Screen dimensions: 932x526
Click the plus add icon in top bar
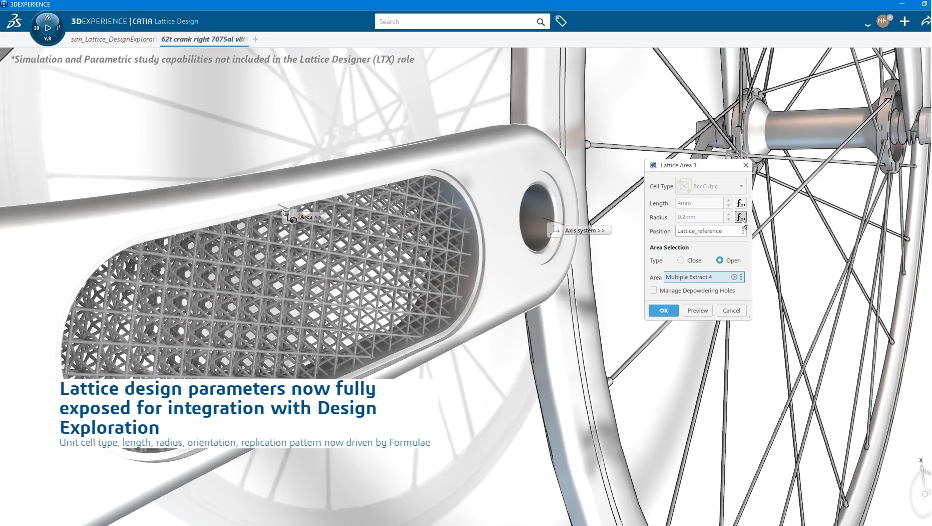tap(905, 21)
